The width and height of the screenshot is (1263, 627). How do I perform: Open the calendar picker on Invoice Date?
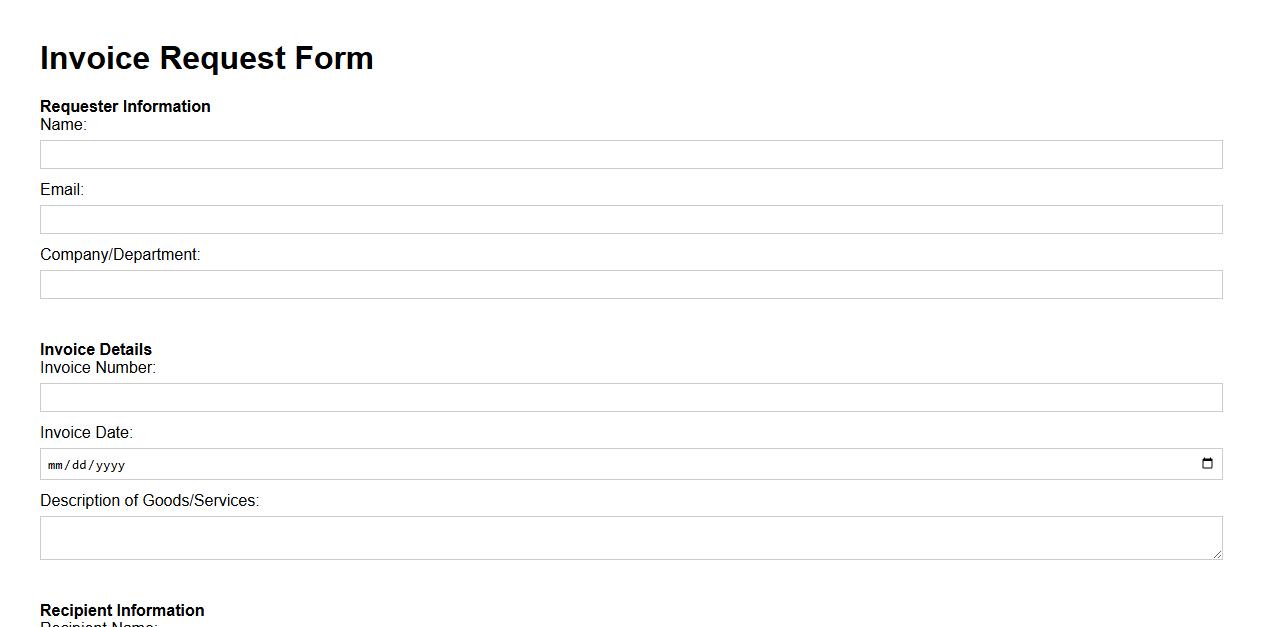click(x=1208, y=463)
